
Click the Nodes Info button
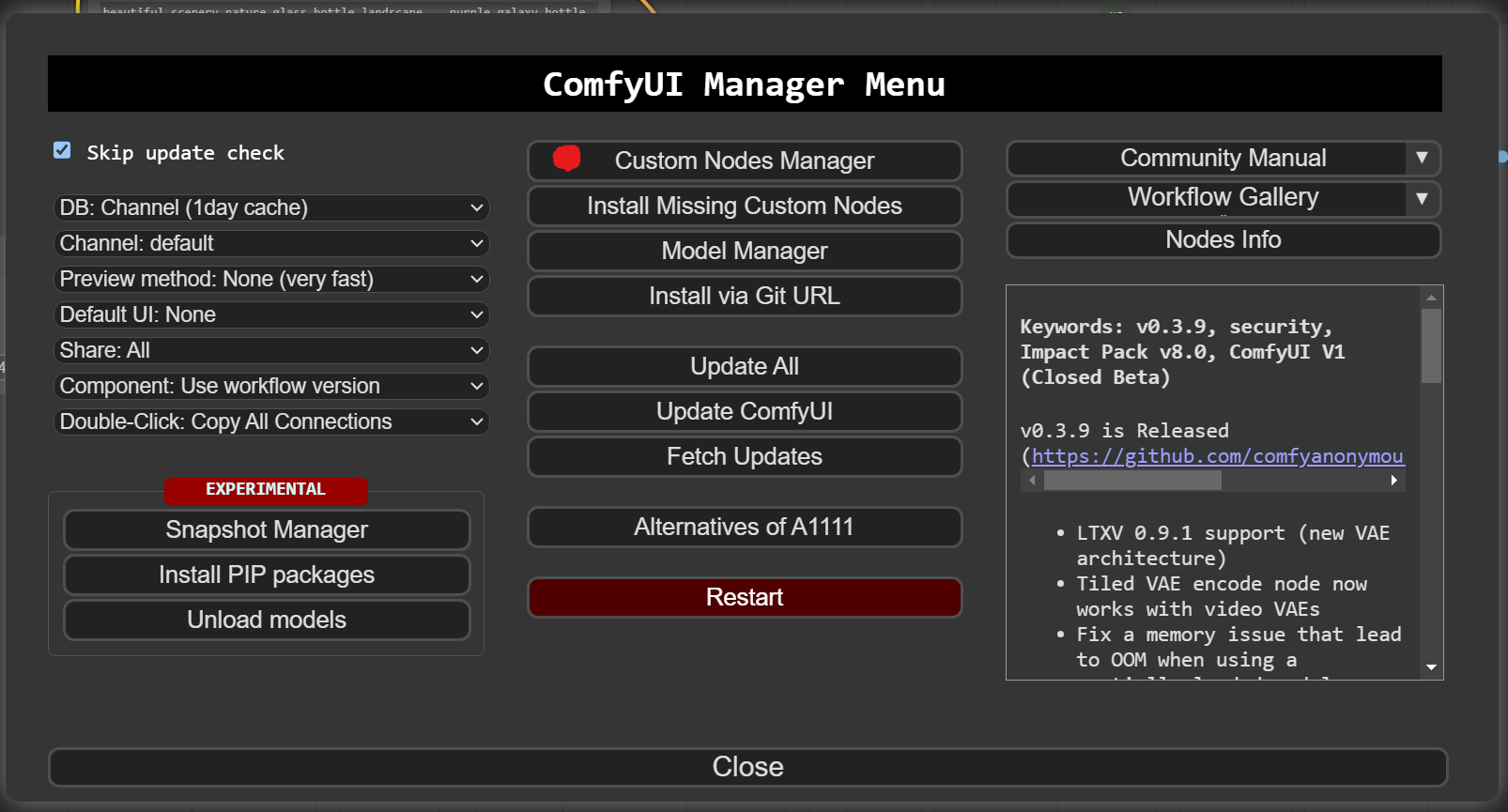tap(1223, 239)
